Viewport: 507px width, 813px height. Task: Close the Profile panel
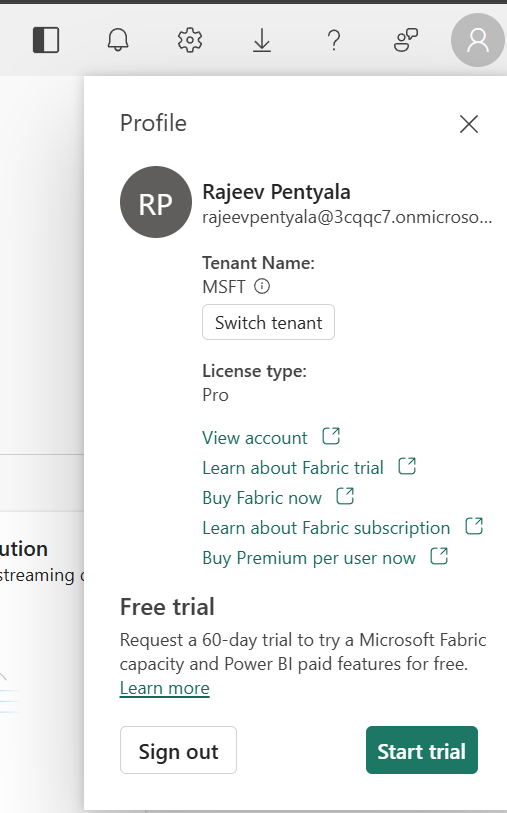(469, 124)
